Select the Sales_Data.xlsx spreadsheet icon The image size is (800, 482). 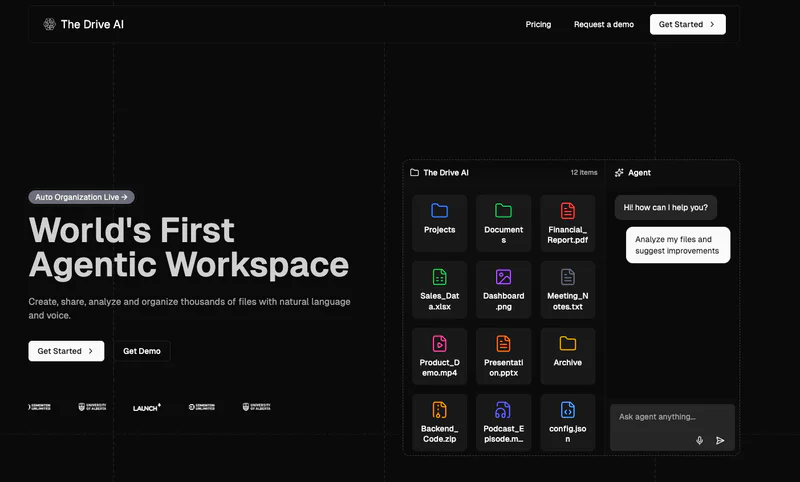tap(439, 277)
